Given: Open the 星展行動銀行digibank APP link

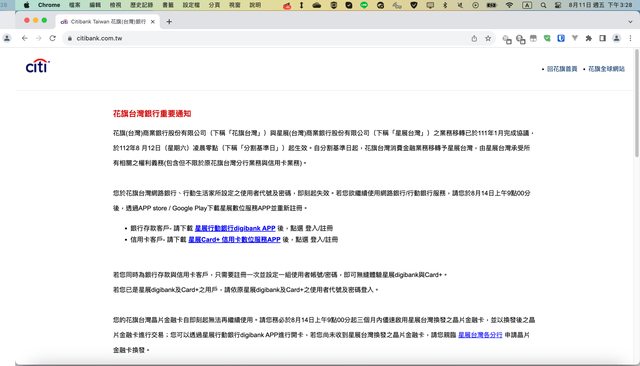Looking at the screenshot, I should pos(235,228).
